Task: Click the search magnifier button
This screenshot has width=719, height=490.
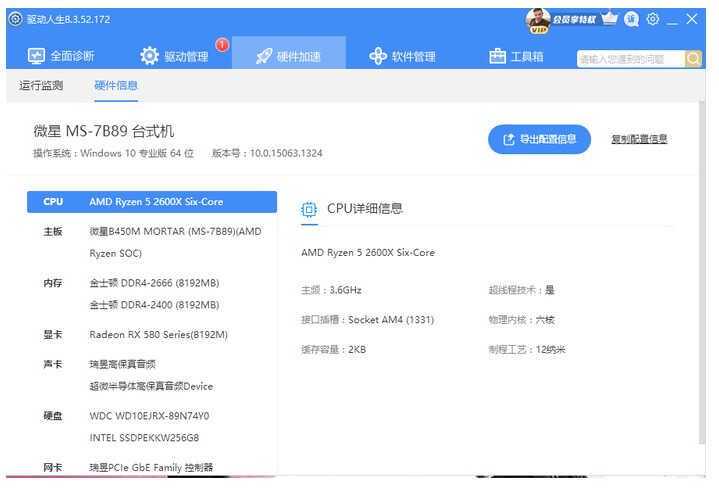Action: tap(693, 59)
